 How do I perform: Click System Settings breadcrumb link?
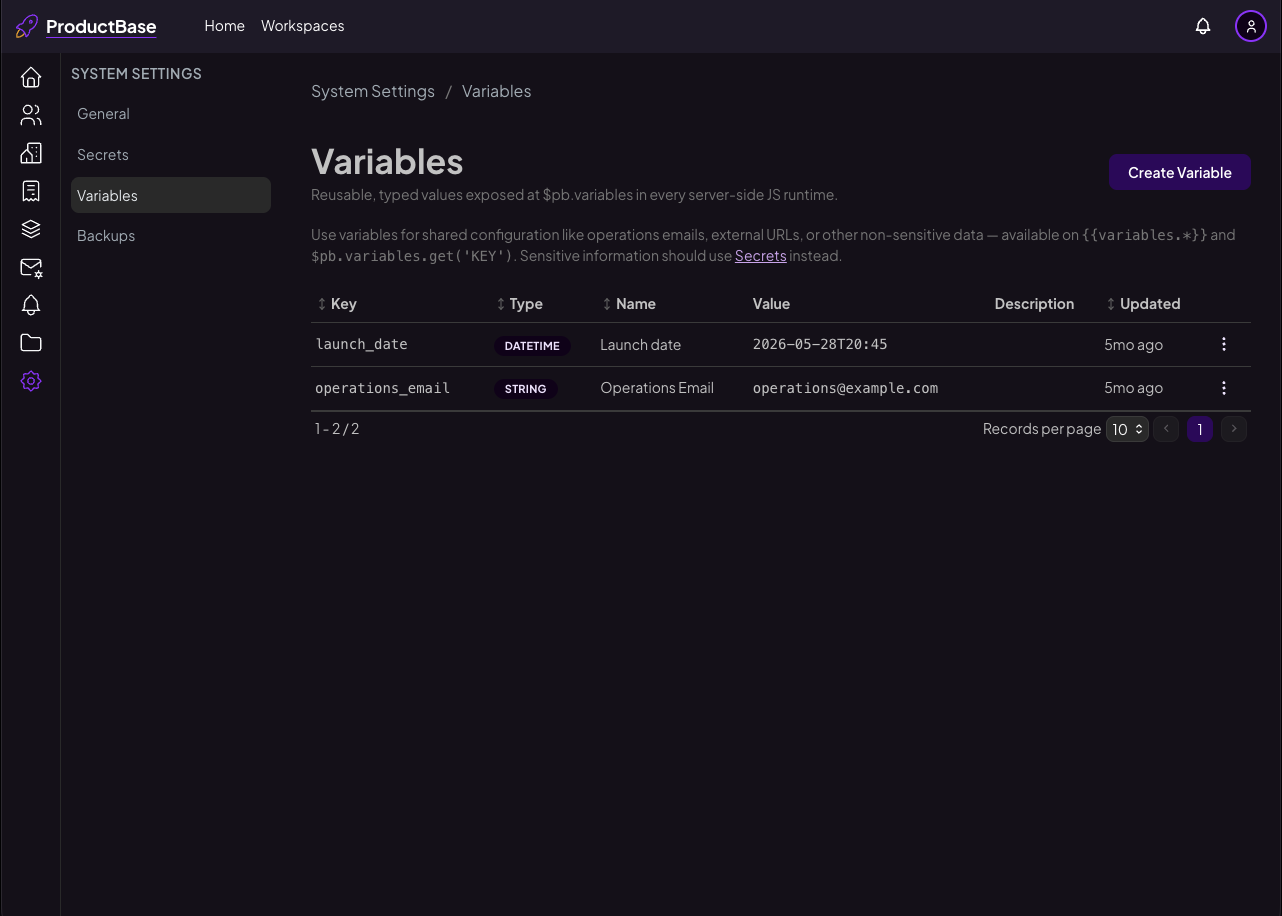tap(373, 91)
